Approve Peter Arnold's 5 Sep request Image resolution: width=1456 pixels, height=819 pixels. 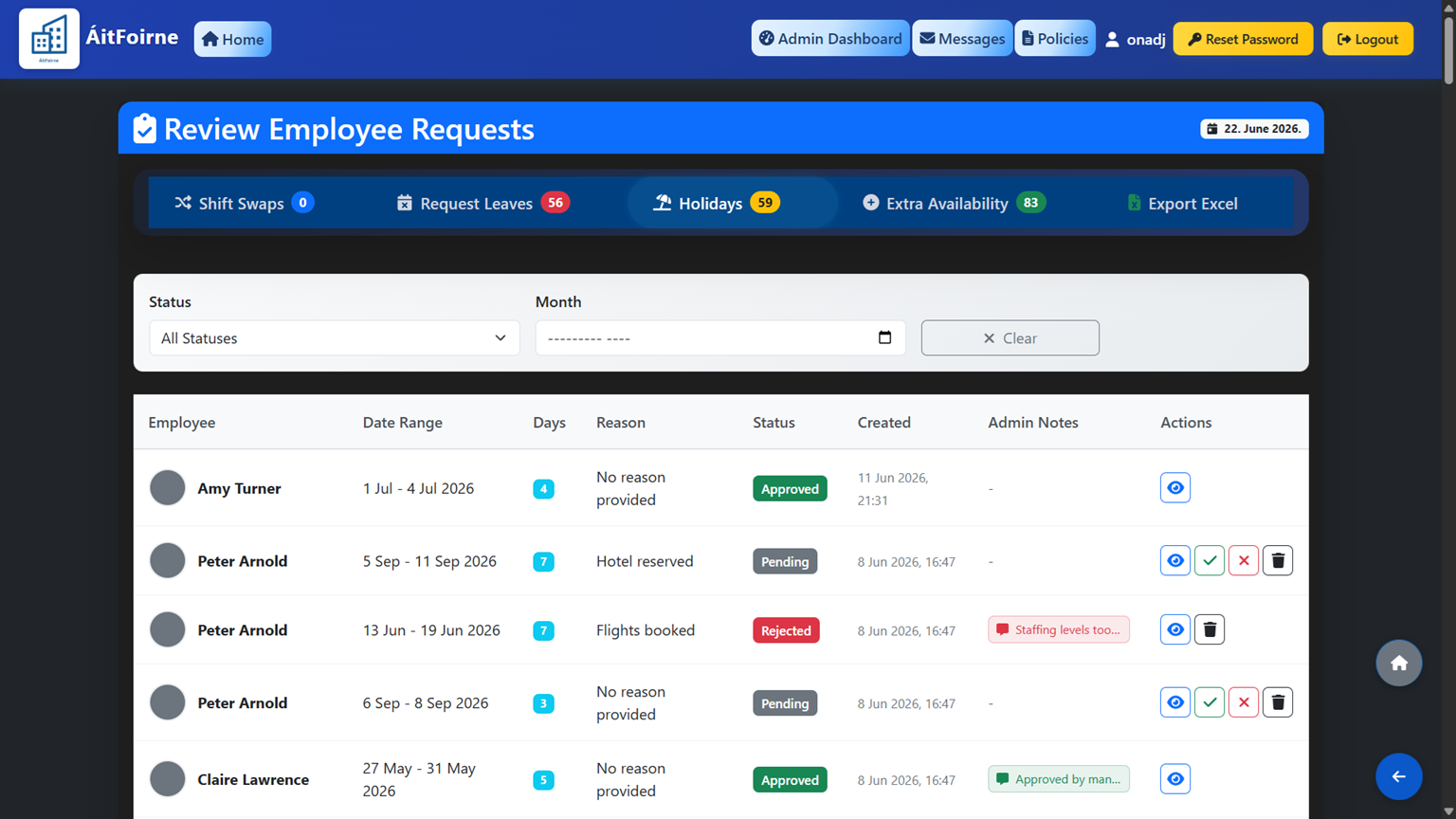pyautogui.click(x=1209, y=561)
